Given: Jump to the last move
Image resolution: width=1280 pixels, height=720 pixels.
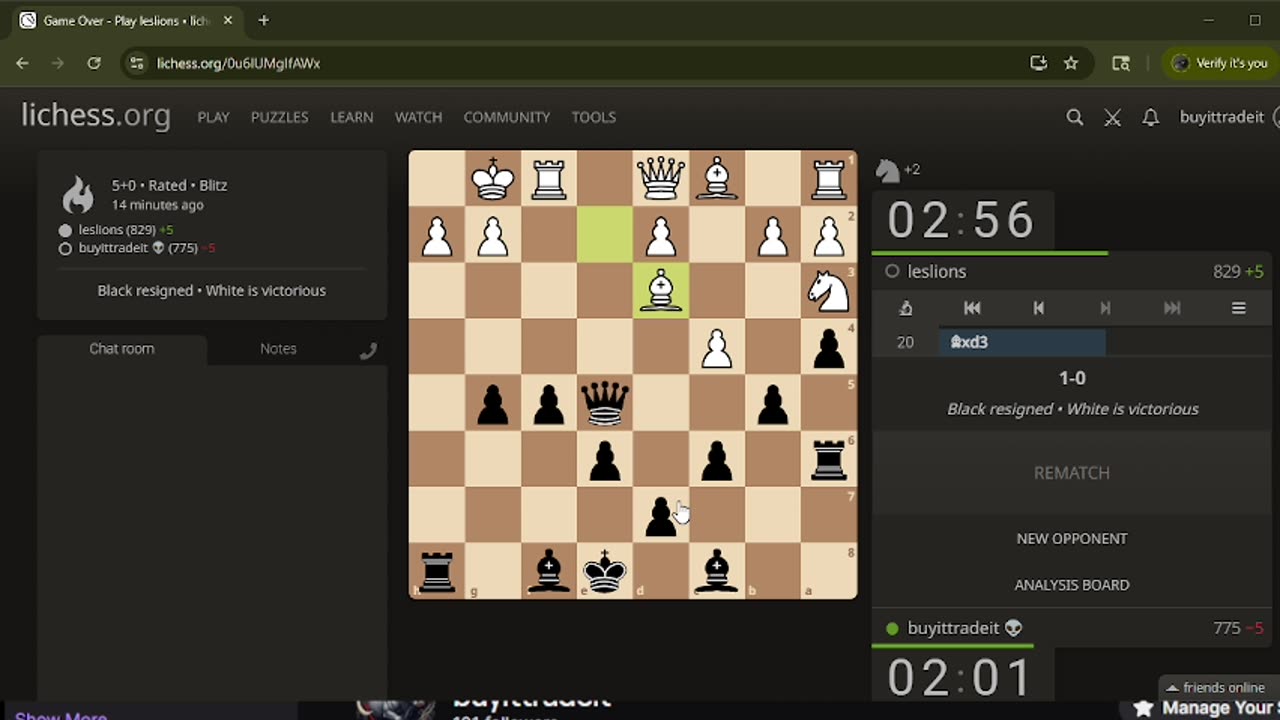Looking at the screenshot, I should tap(1172, 308).
